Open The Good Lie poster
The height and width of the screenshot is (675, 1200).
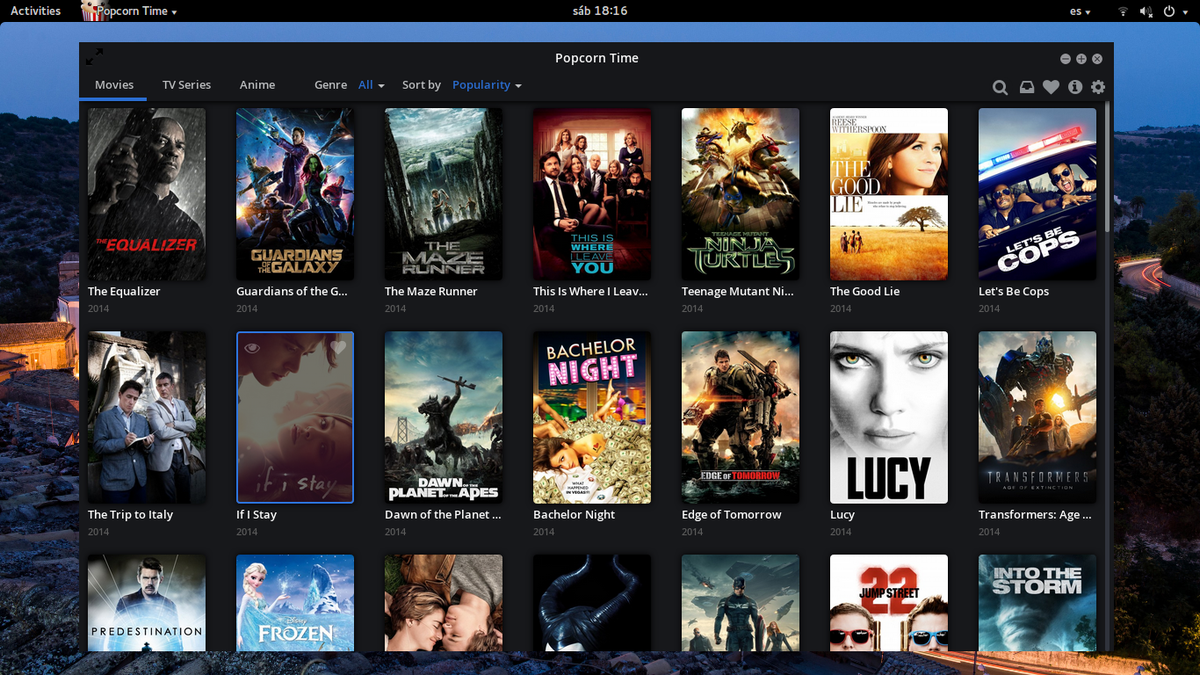[x=889, y=194]
